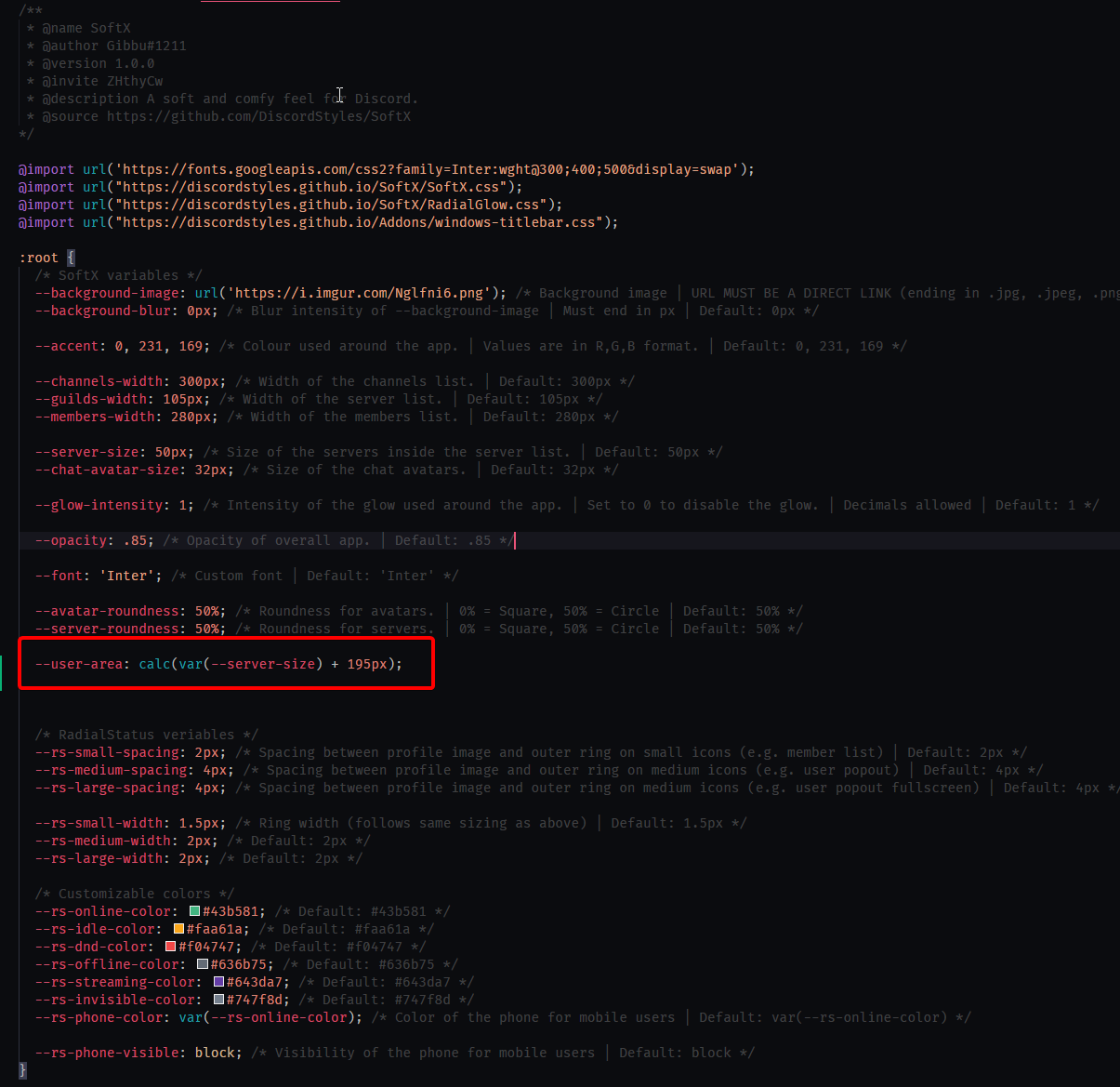Select the orange #faa61a idle color swatch
This screenshot has height=1087, width=1120.
coord(178,929)
